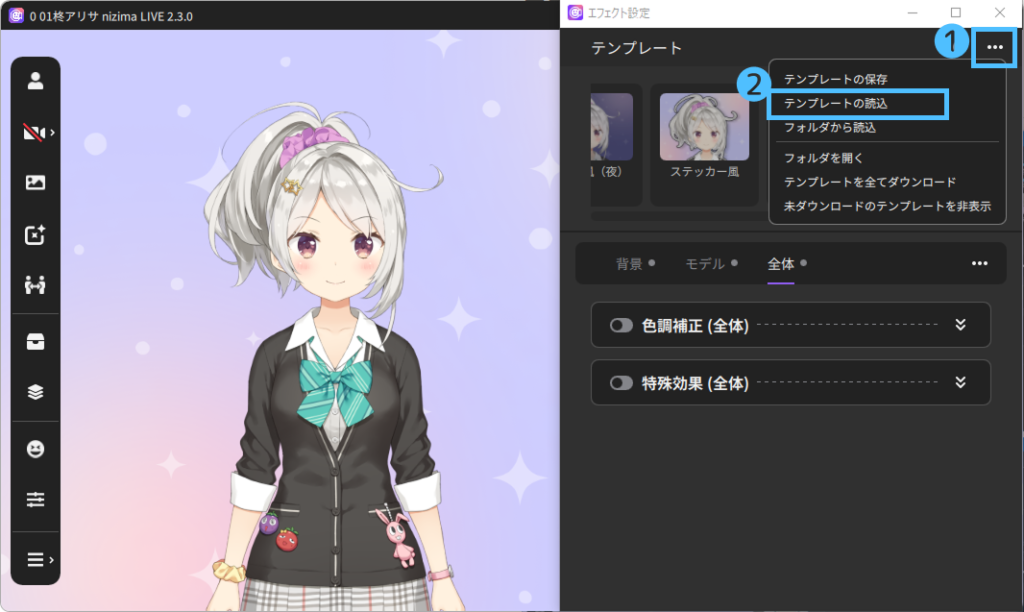Click the nizima LIVE 2.3.0 window title
Image resolution: width=1024 pixels, height=612 pixels.
110,16
